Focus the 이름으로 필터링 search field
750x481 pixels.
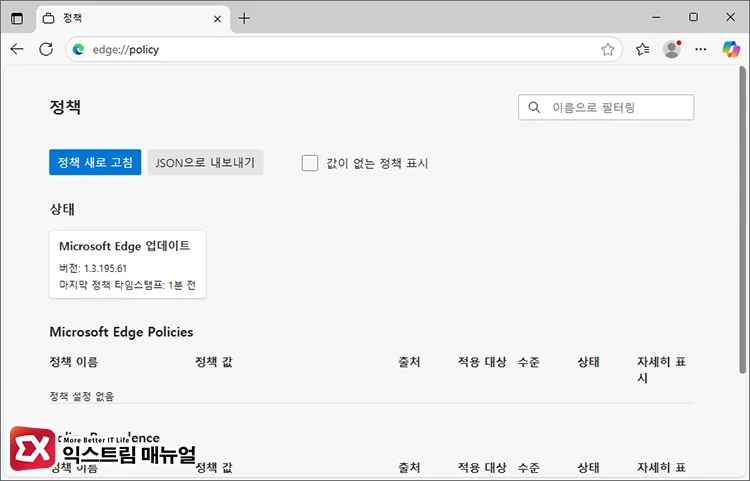[606, 107]
